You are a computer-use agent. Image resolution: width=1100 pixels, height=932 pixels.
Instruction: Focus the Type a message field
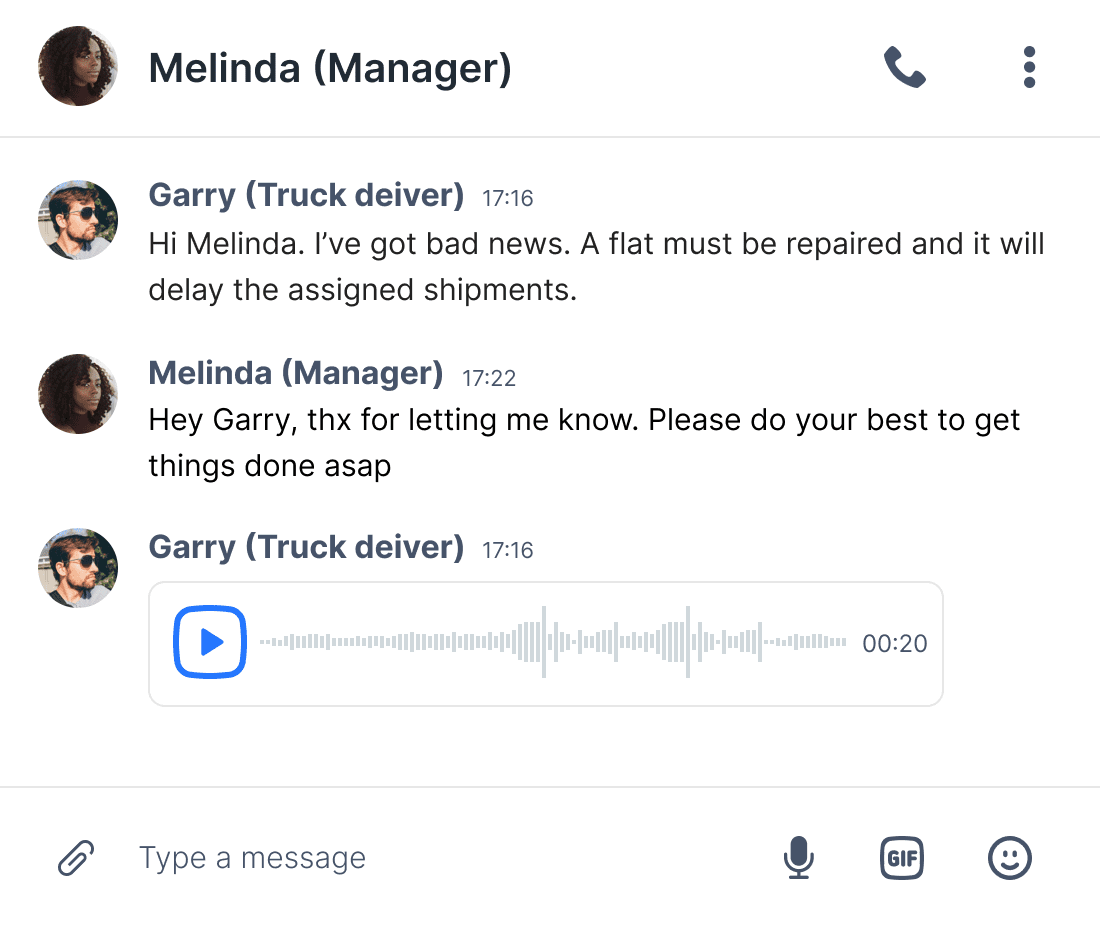(440, 858)
